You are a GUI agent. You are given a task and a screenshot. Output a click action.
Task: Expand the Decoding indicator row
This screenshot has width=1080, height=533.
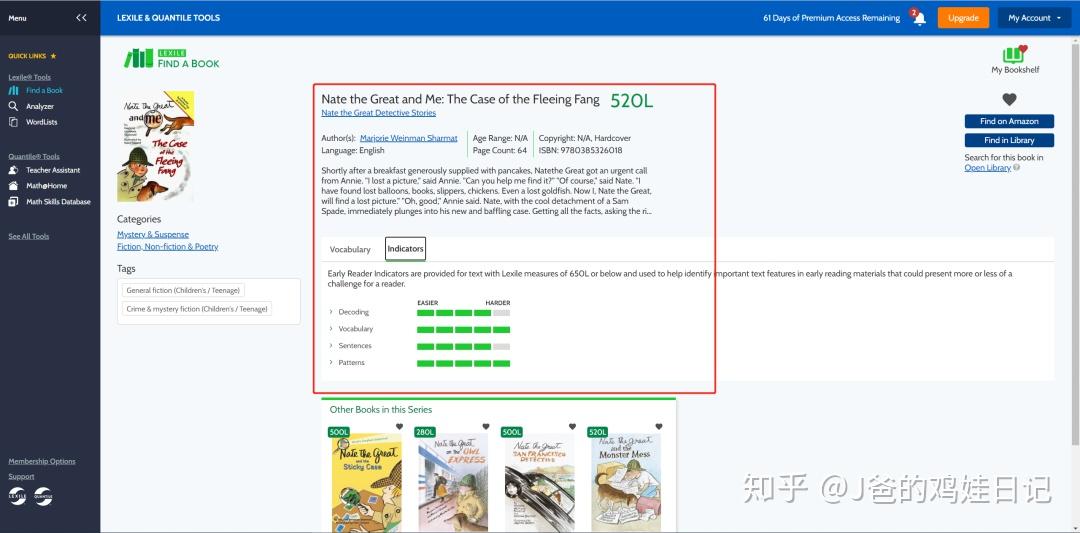pyautogui.click(x=331, y=313)
